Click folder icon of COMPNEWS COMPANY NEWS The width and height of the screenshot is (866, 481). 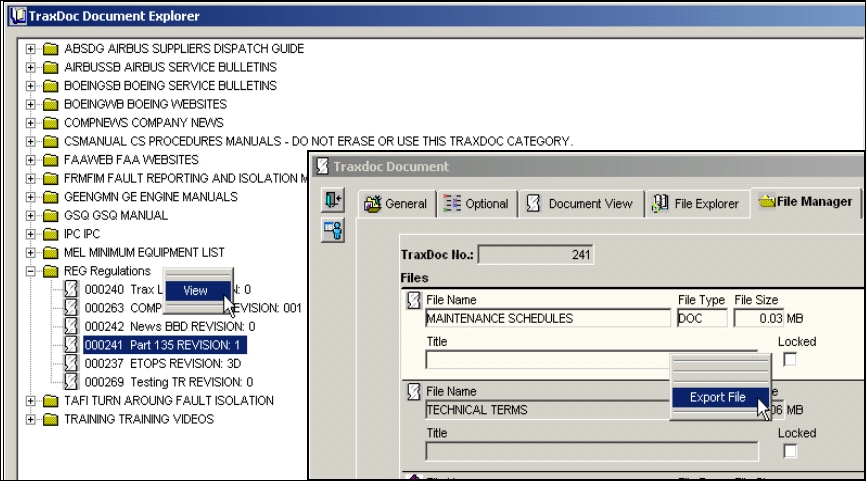tap(50, 123)
